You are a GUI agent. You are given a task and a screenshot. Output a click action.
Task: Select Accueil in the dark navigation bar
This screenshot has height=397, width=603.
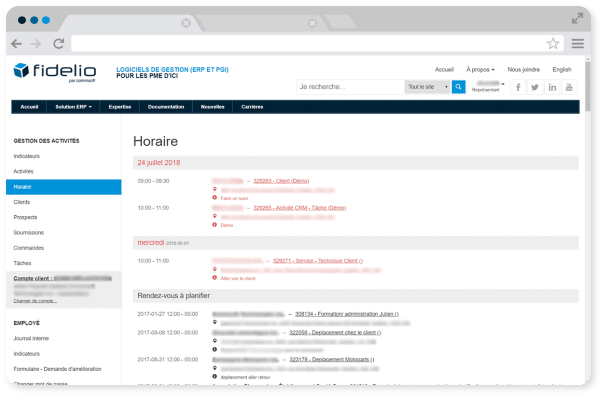click(29, 107)
